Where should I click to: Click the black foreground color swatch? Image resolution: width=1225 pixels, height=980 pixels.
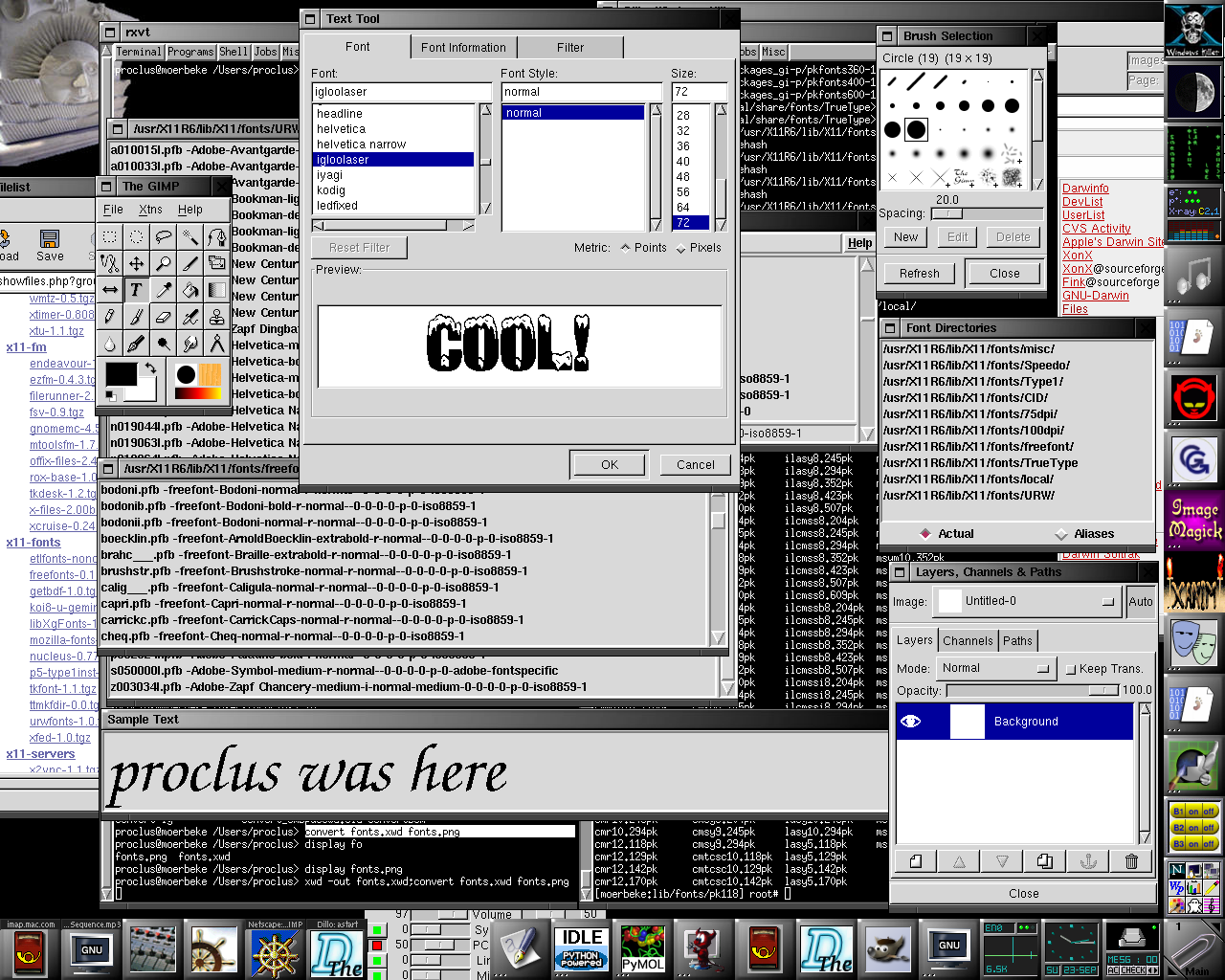pos(122,374)
